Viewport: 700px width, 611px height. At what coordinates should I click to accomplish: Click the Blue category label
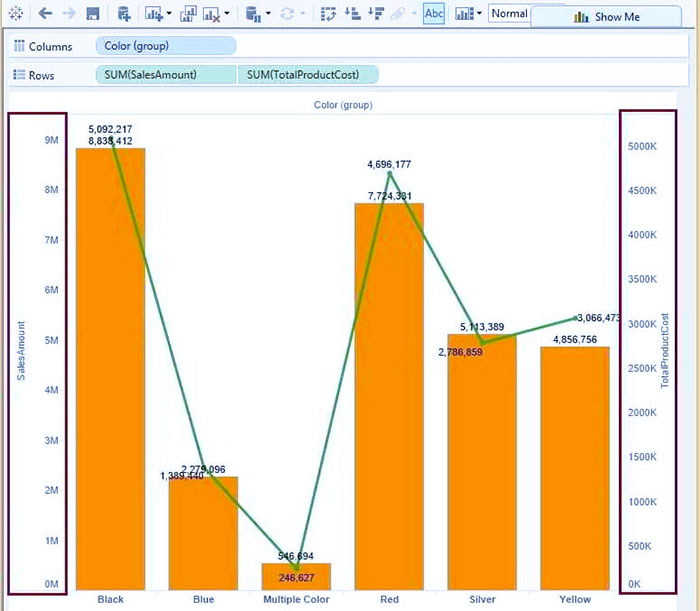(204, 599)
